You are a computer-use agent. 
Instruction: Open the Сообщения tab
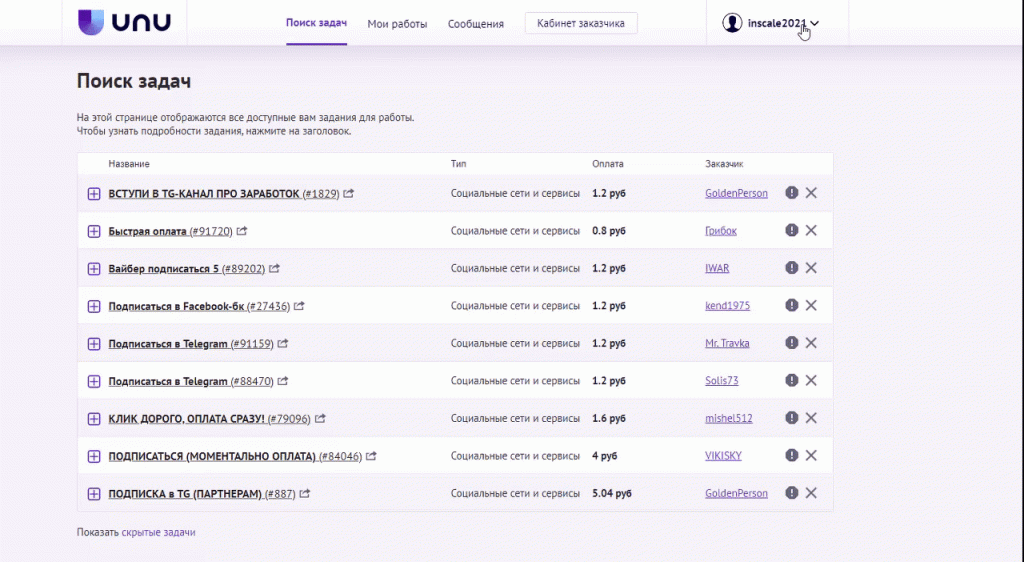(x=475, y=23)
